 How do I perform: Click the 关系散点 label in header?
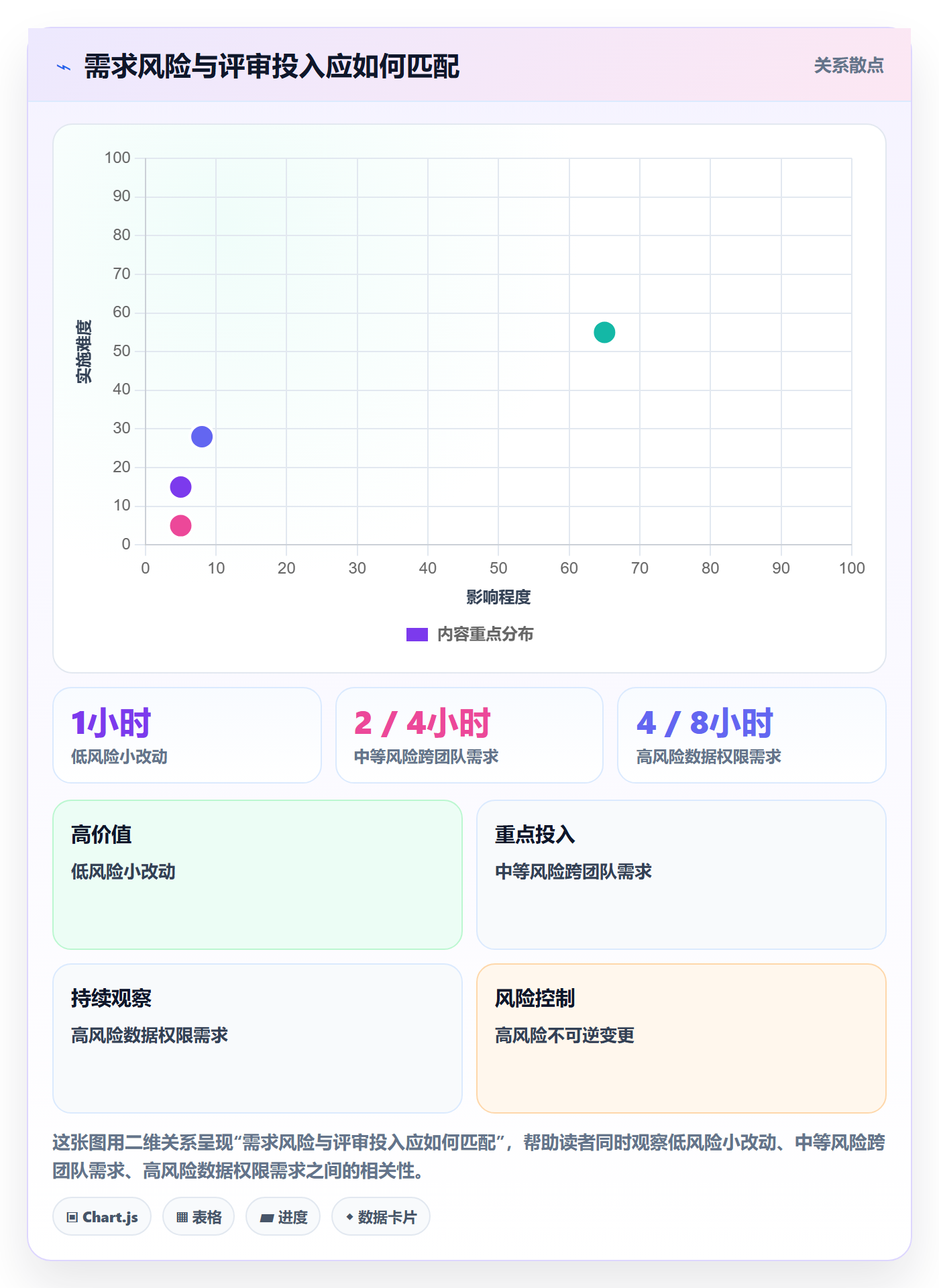848,66
